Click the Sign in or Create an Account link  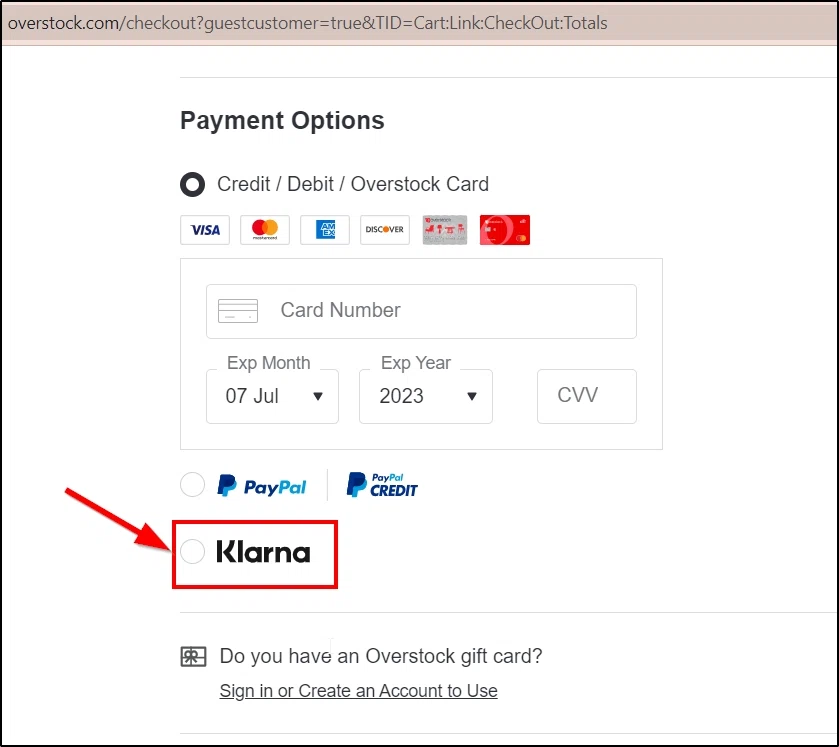pos(358,690)
